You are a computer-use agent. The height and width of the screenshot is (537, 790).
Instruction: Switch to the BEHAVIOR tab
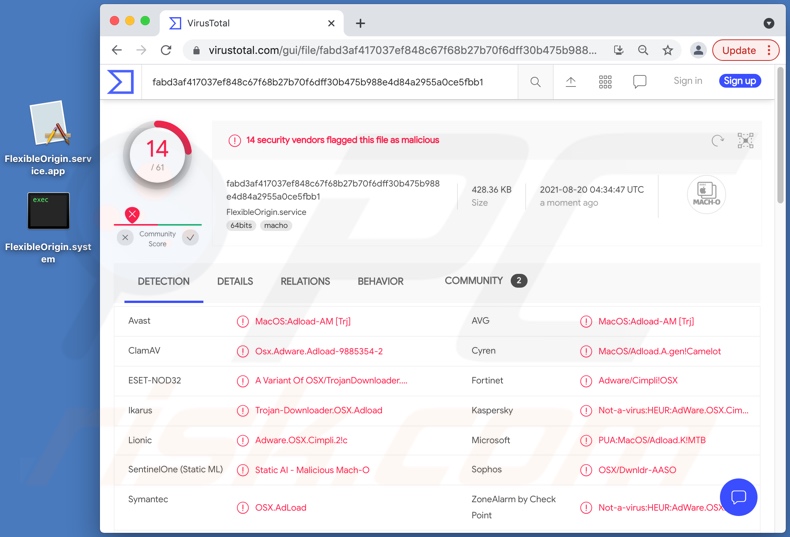(x=381, y=282)
